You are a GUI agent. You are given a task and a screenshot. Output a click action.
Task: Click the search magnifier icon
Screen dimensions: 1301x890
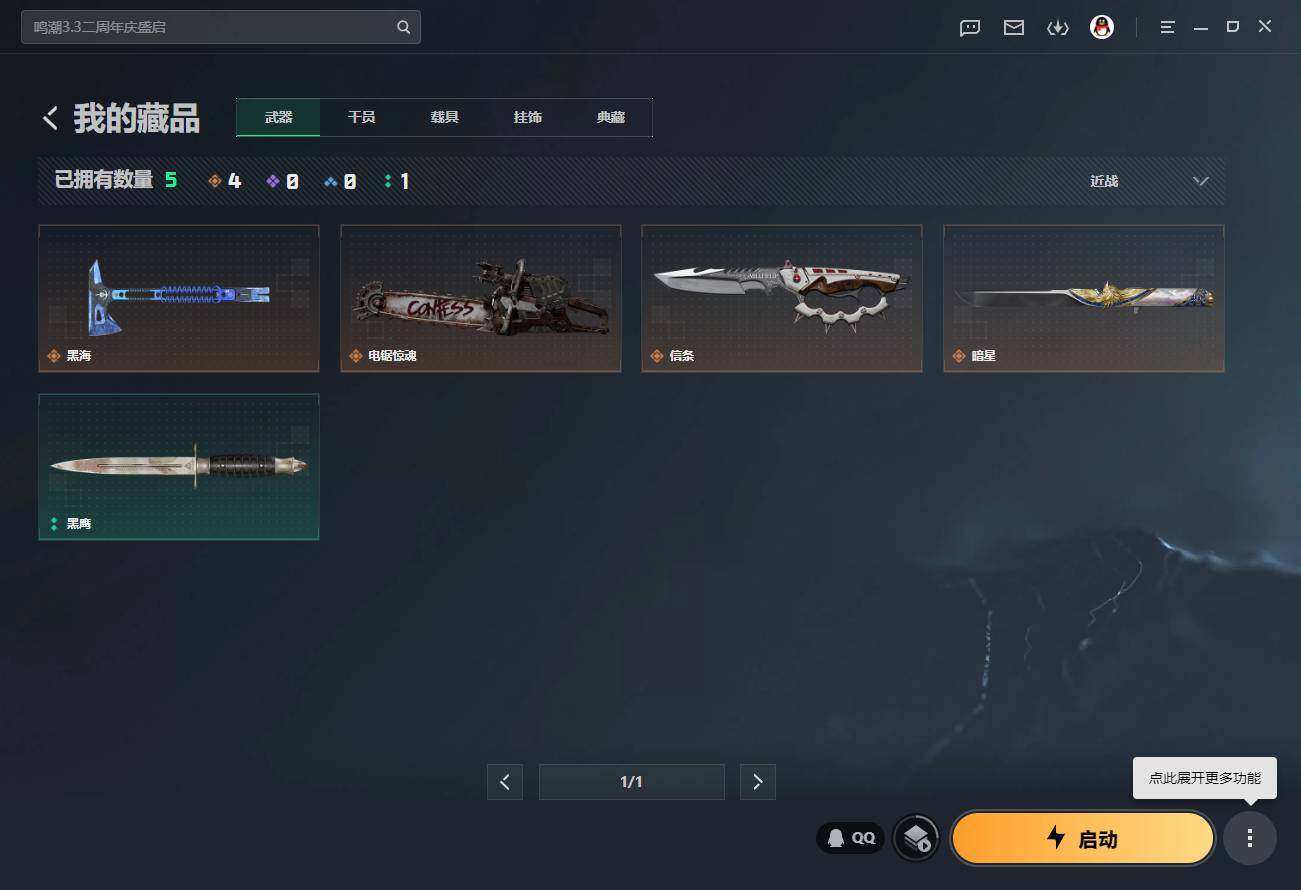point(404,27)
